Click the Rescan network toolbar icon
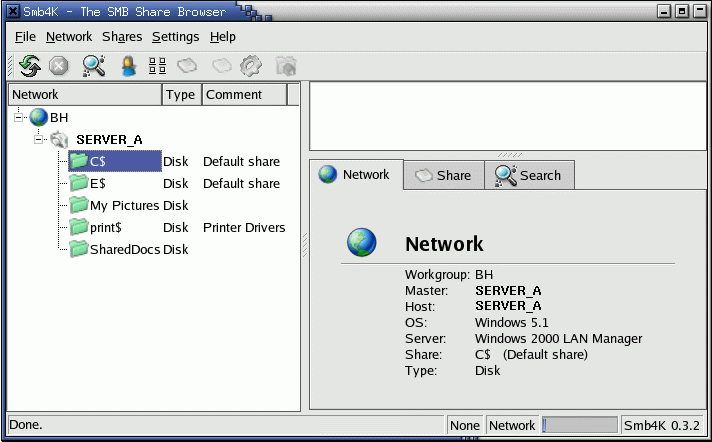Viewport: 712px width, 442px height. [x=30, y=66]
